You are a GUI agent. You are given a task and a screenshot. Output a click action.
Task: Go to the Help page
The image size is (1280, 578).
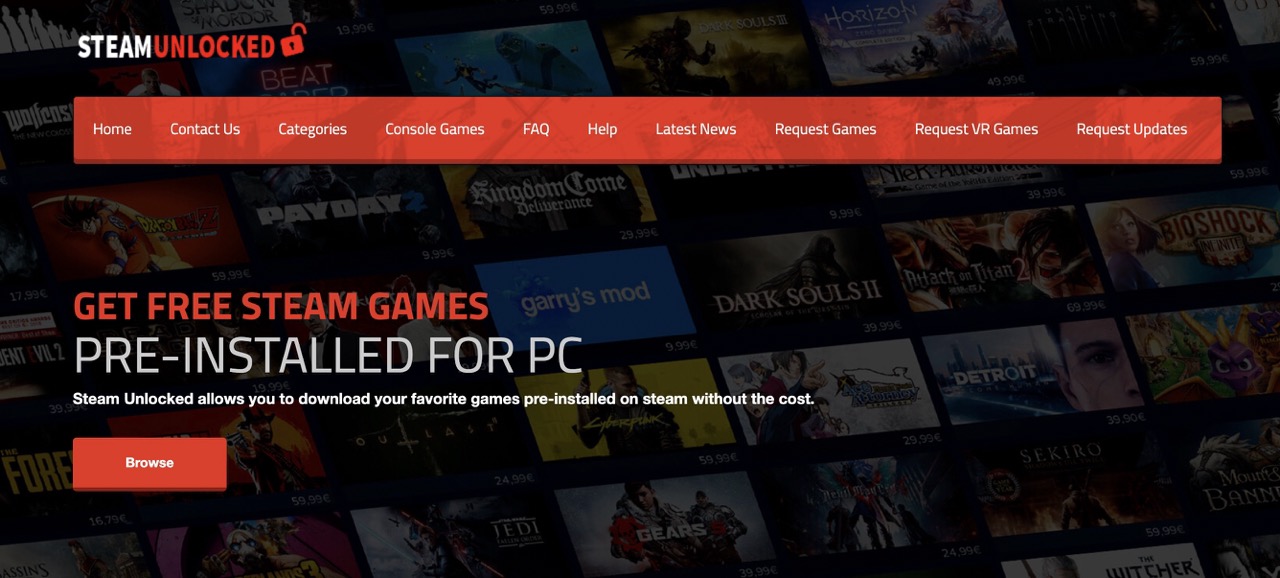coord(602,129)
